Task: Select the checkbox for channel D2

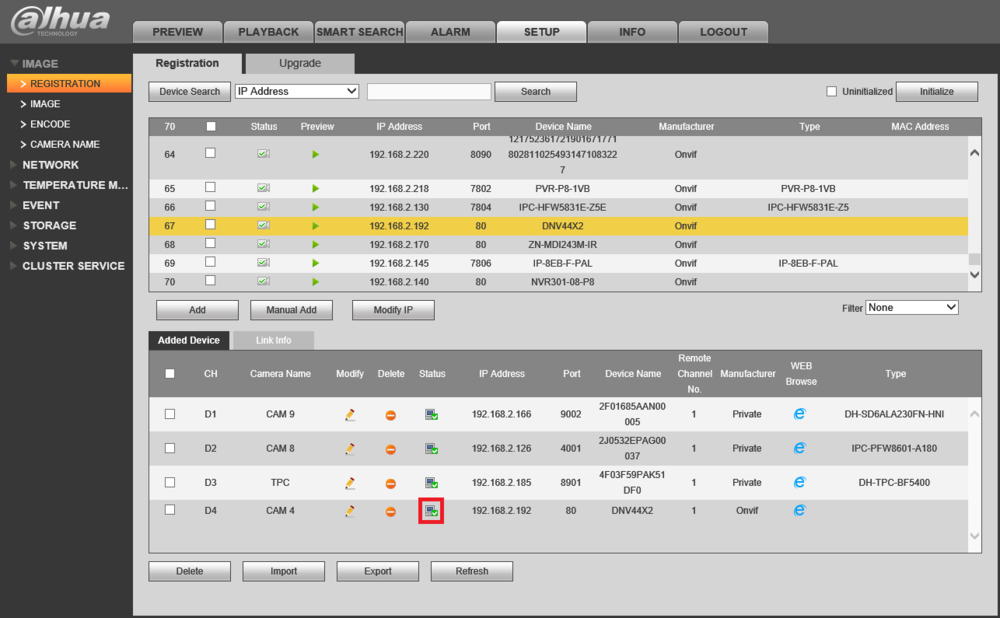Action: [170, 448]
